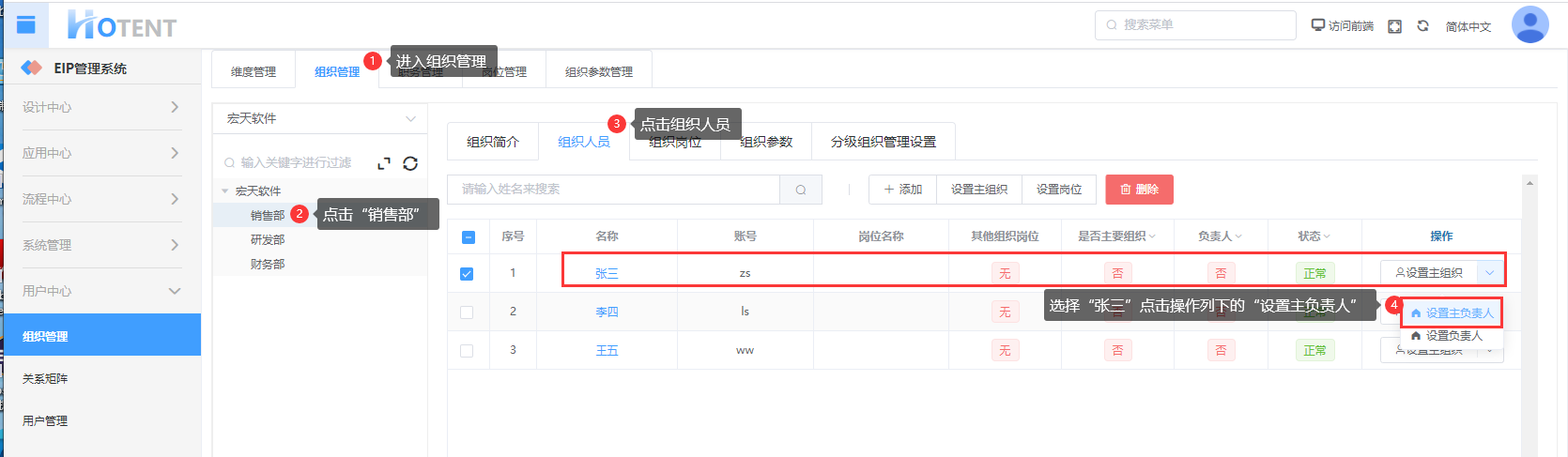Click the visit frontend monitor icon

1318,25
